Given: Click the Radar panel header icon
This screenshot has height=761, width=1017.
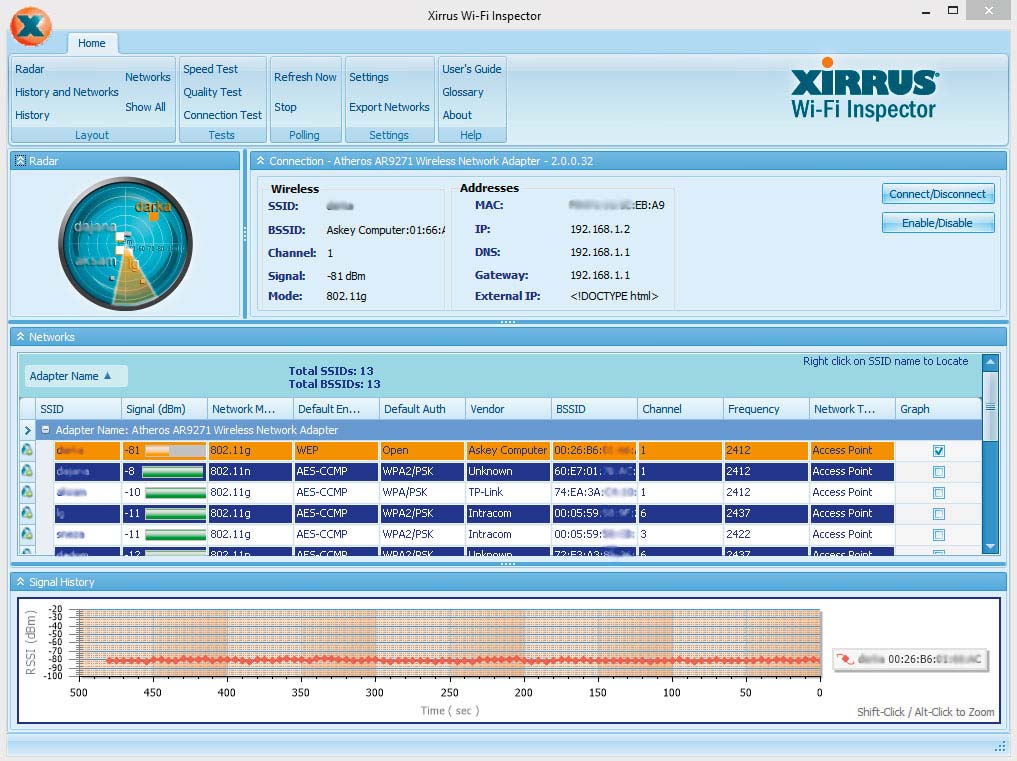Looking at the screenshot, I should (x=20, y=160).
